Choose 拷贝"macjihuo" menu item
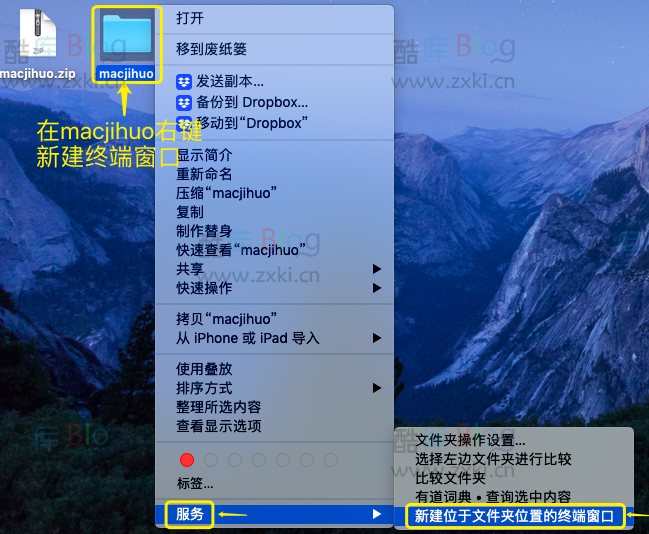Image resolution: width=649 pixels, height=534 pixels. pyautogui.click(x=274, y=319)
